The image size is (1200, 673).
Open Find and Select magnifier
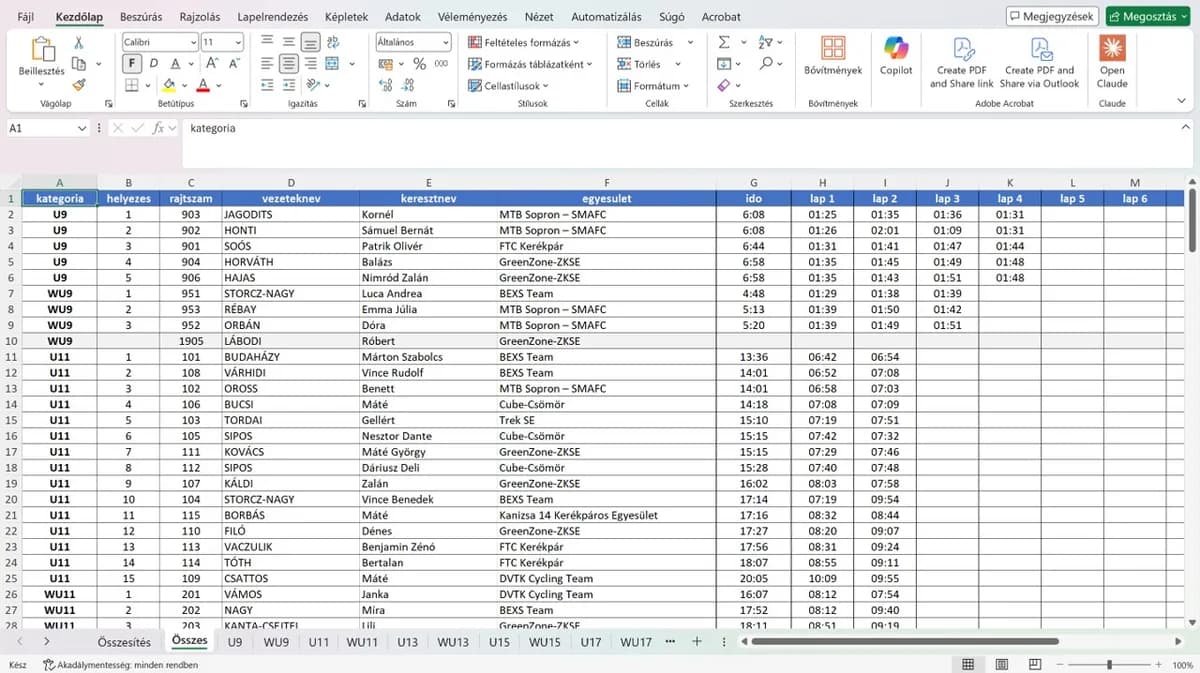coord(765,64)
